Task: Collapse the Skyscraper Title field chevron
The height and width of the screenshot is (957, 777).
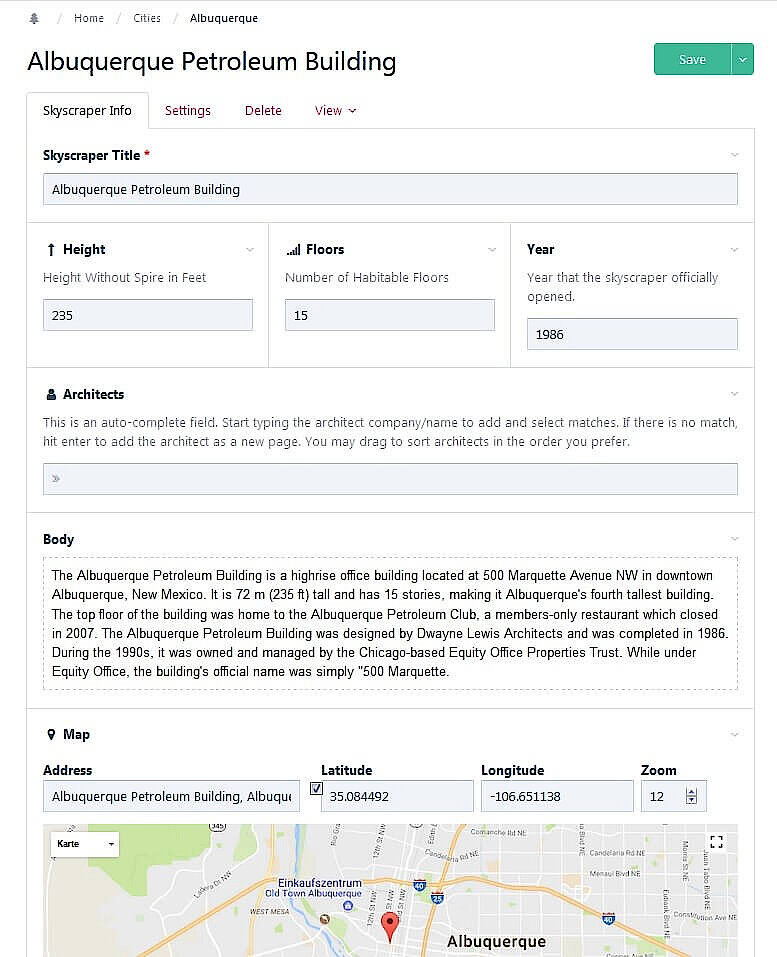Action: pos(735,155)
